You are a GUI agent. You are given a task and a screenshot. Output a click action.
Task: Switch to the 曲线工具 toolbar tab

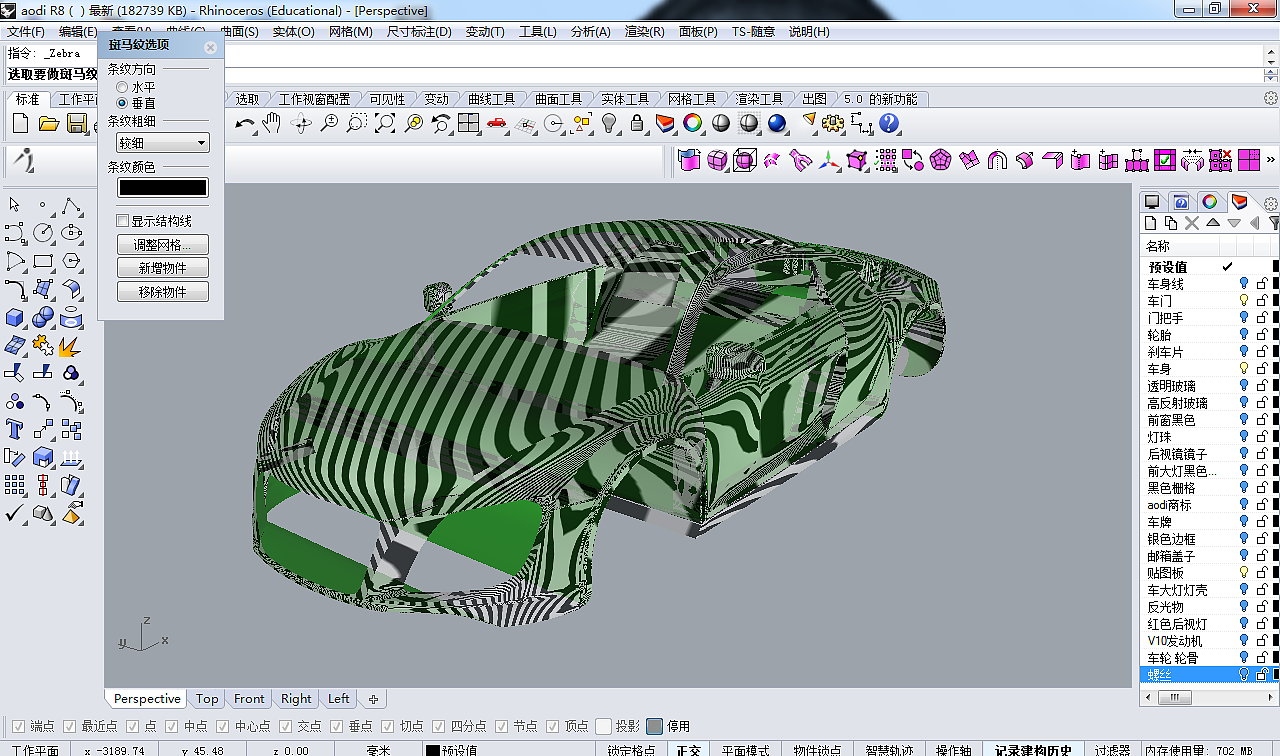click(x=491, y=99)
